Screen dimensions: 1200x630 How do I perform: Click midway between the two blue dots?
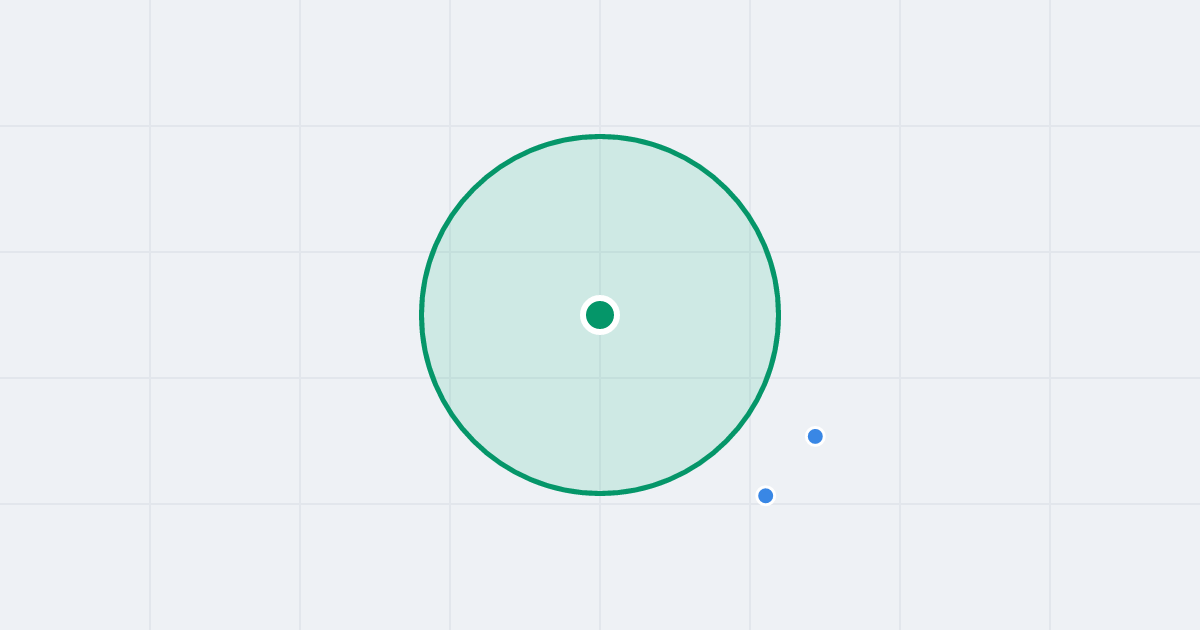(x=790, y=466)
